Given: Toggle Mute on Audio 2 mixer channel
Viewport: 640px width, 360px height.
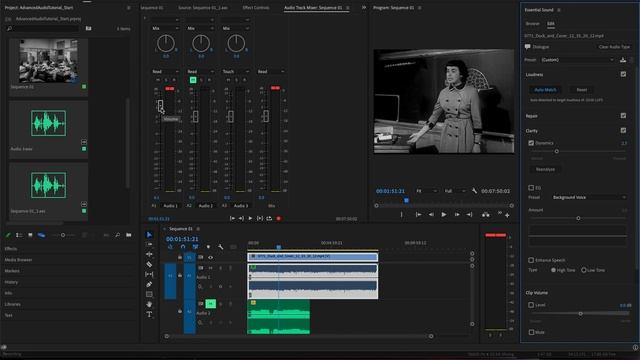Looking at the screenshot, I should tap(193, 80).
